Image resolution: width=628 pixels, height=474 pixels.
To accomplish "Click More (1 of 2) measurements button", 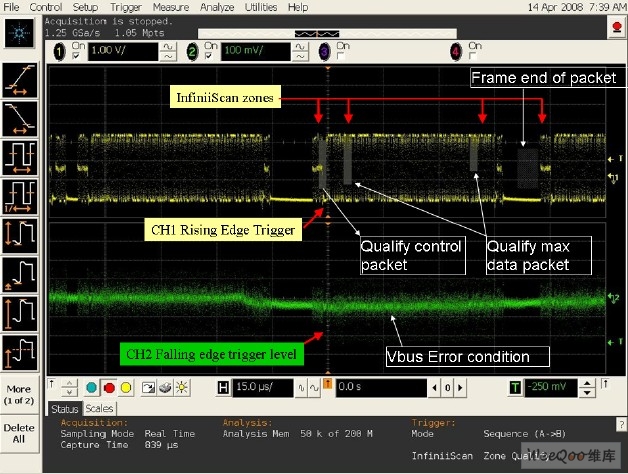I will pos(19,395).
